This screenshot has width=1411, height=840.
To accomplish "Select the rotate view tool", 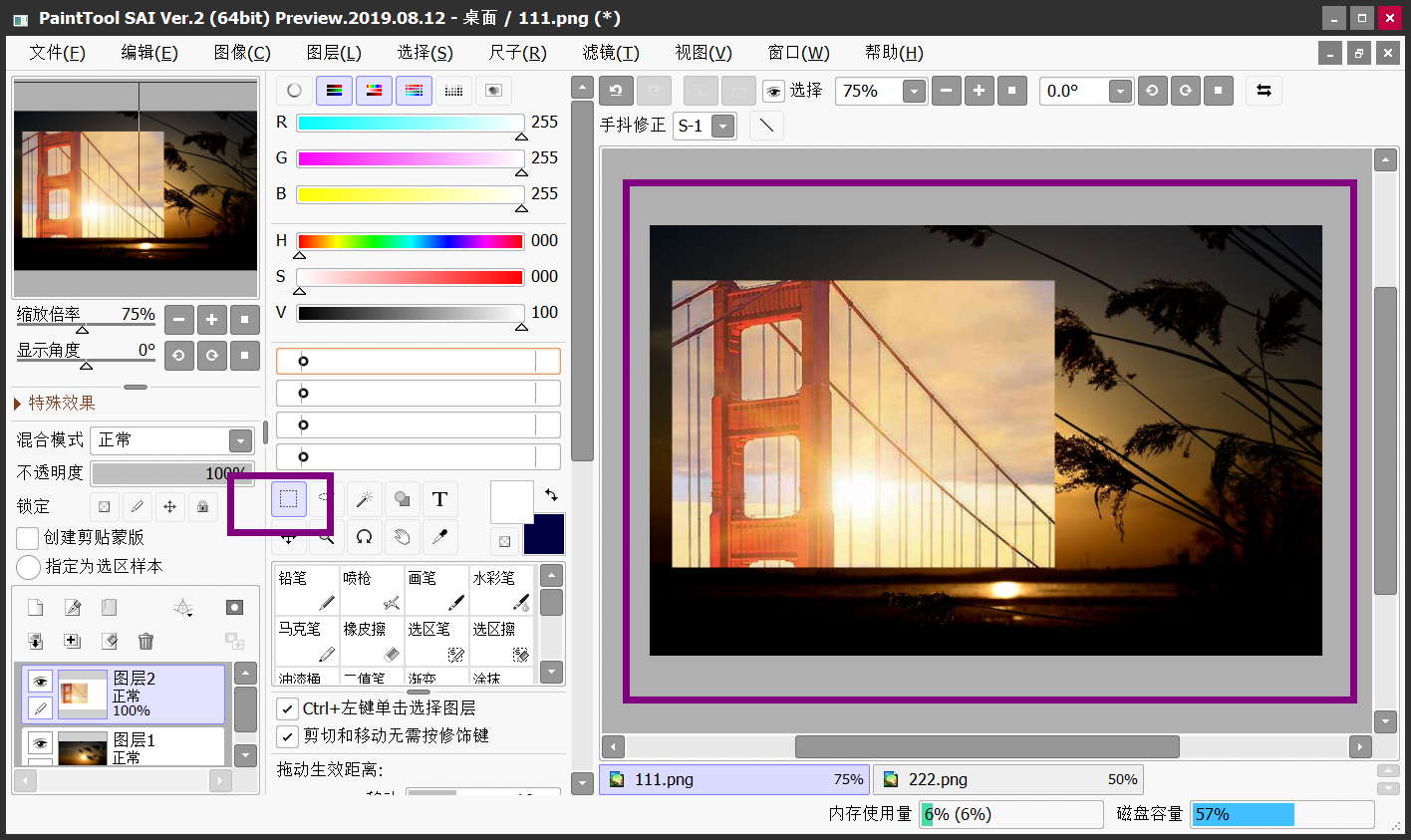I will pyautogui.click(x=364, y=536).
